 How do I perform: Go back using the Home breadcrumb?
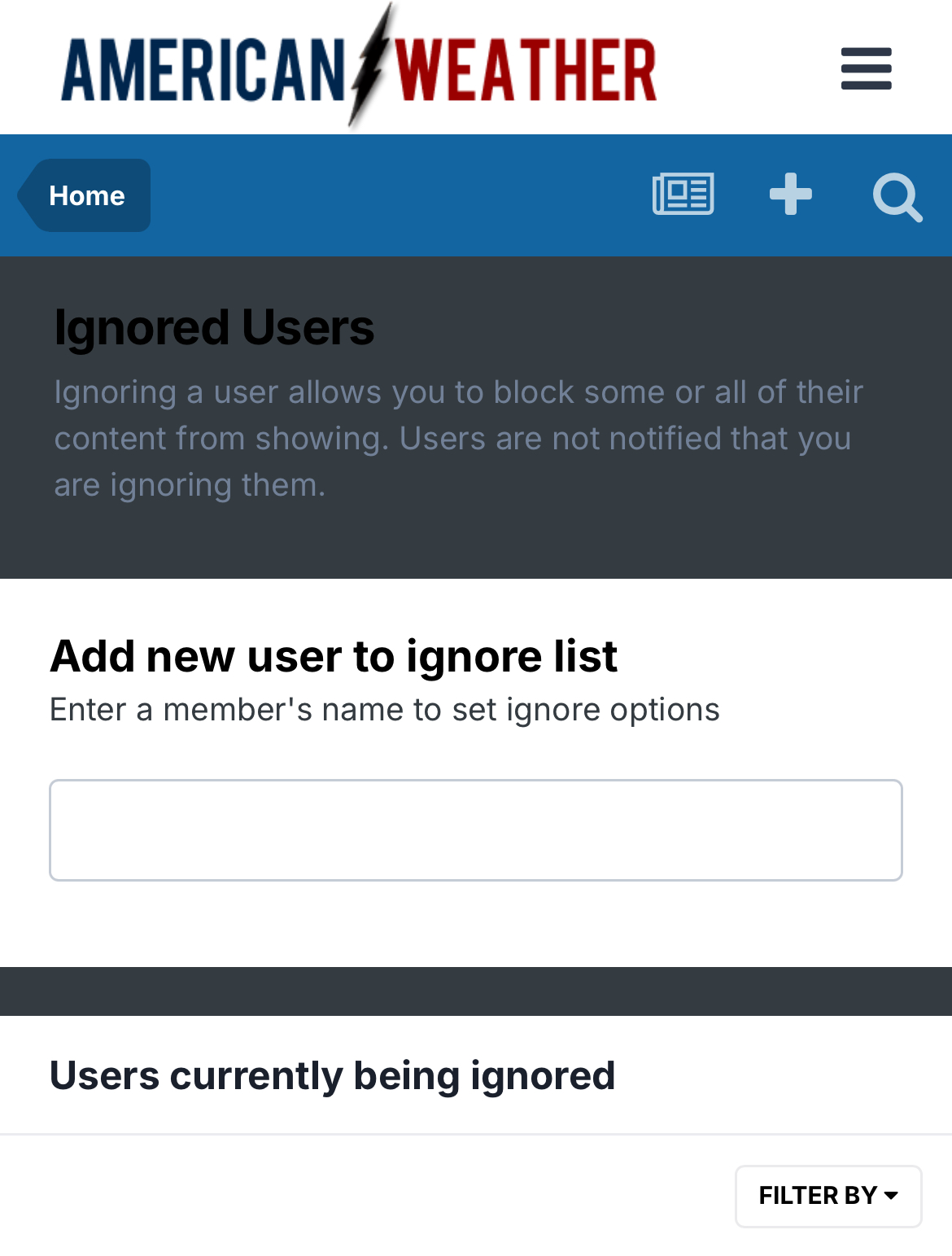point(85,195)
